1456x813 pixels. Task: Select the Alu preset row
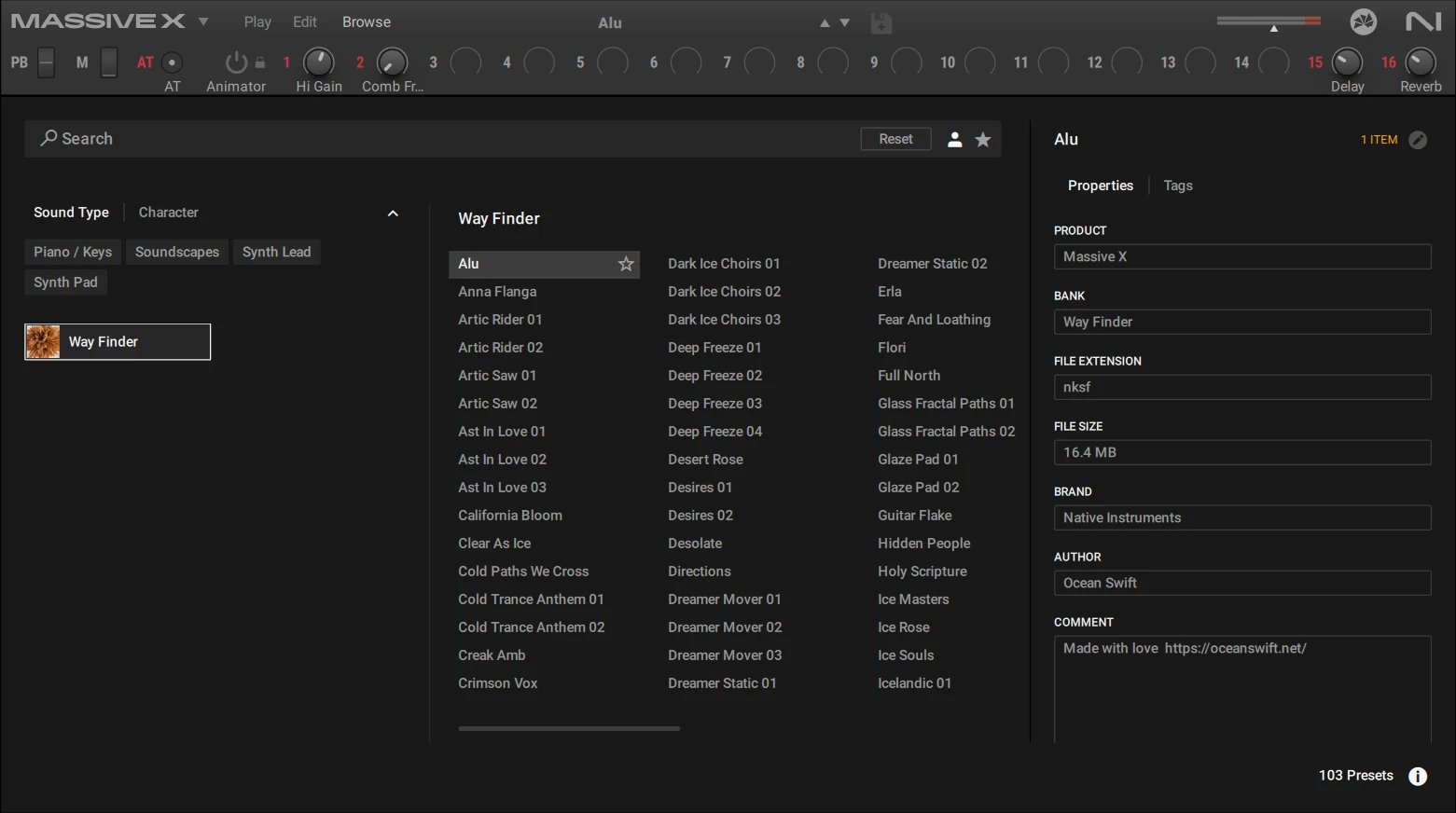tap(544, 264)
